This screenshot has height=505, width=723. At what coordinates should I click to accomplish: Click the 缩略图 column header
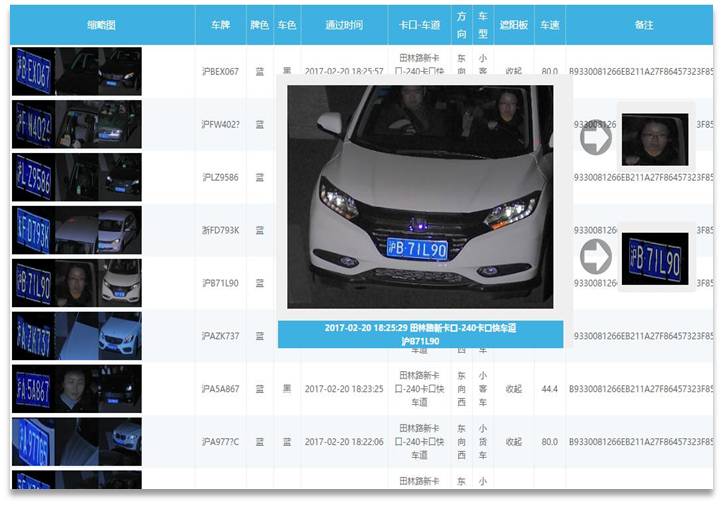pos(102,25)
